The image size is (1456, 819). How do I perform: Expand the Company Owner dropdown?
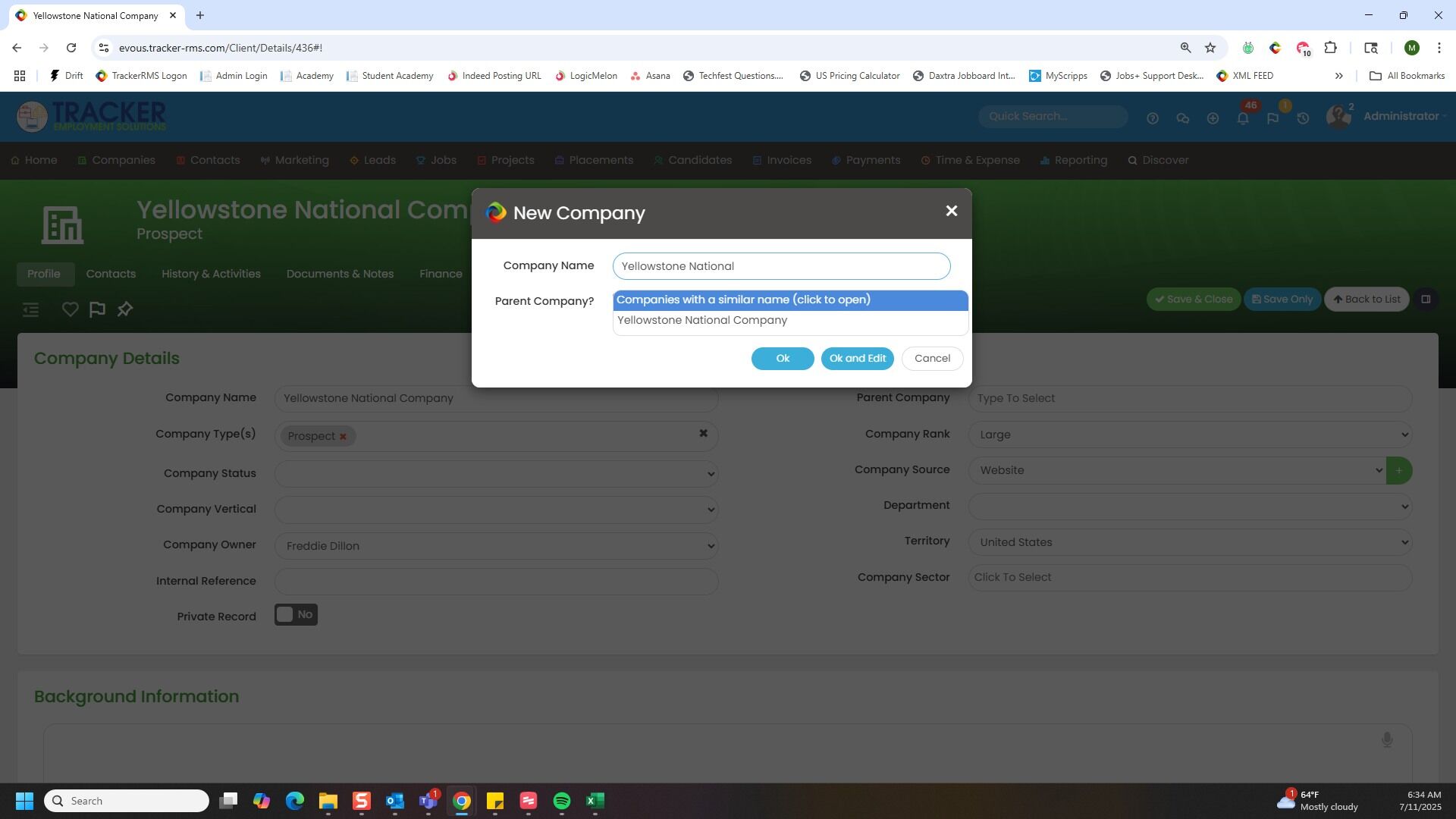(496, 546)
